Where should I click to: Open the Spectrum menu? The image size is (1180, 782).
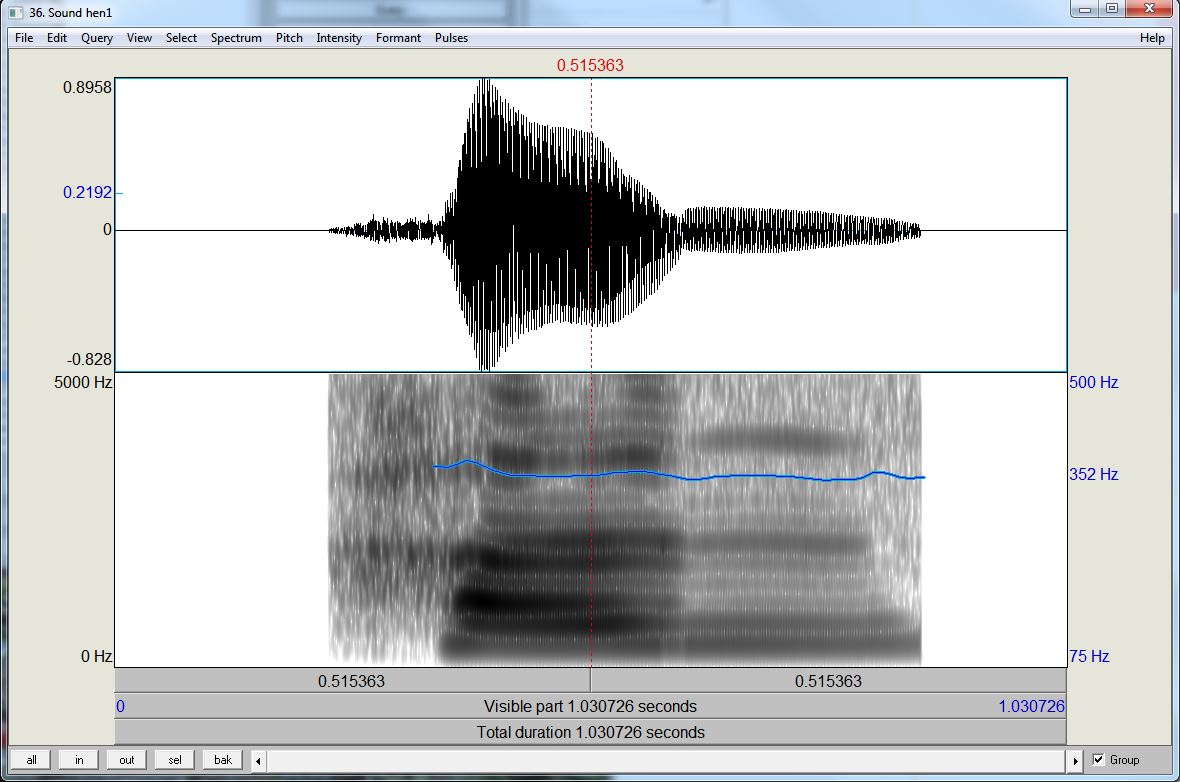[236, 38]
